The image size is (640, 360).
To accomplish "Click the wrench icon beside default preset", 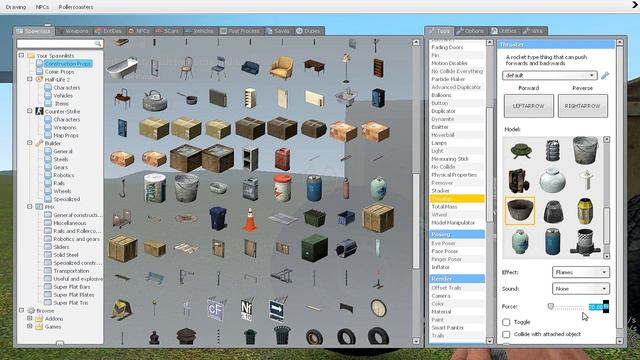I will click(605, 76).
